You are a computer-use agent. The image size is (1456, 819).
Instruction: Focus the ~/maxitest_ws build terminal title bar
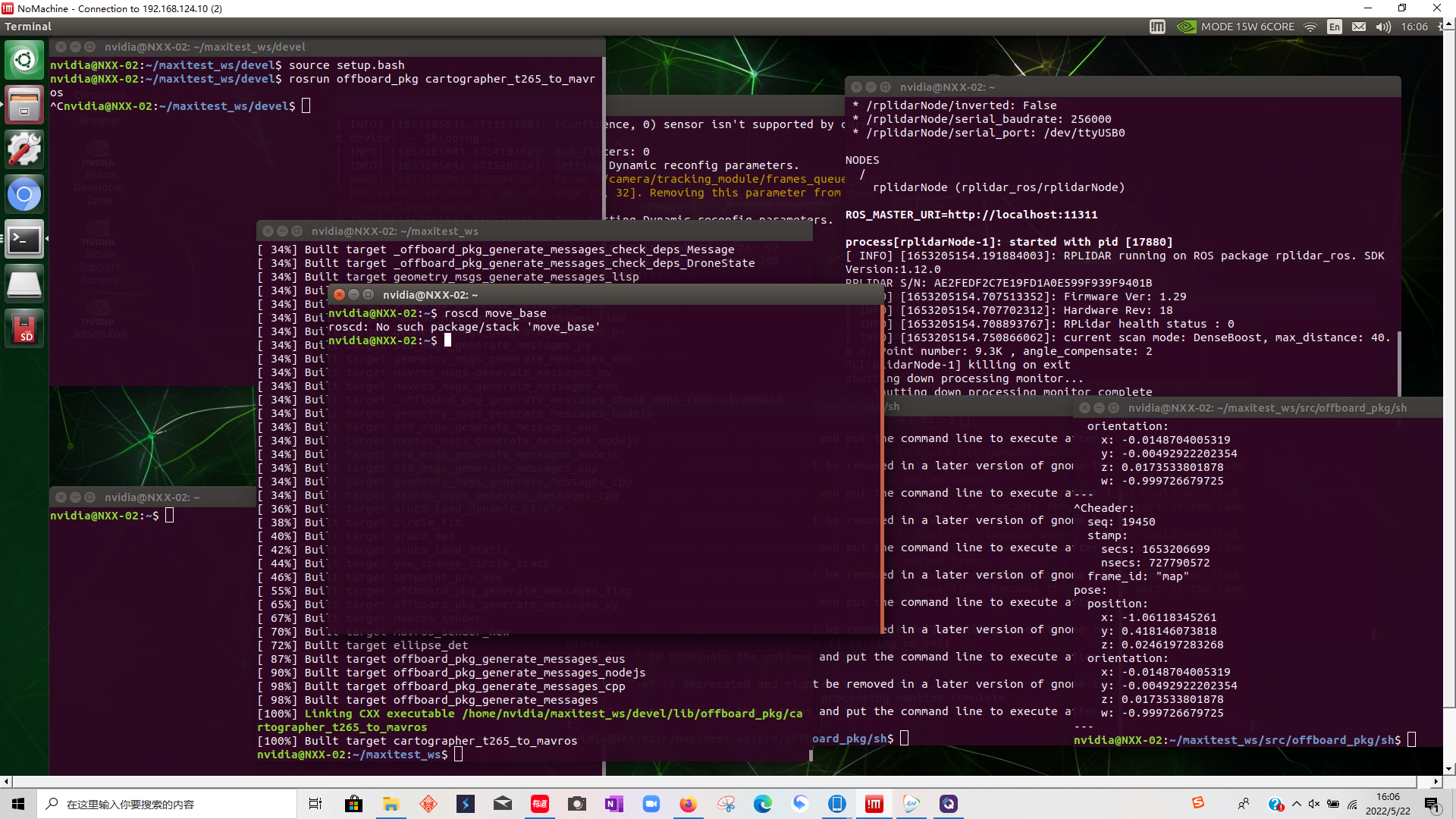(535, 231)
